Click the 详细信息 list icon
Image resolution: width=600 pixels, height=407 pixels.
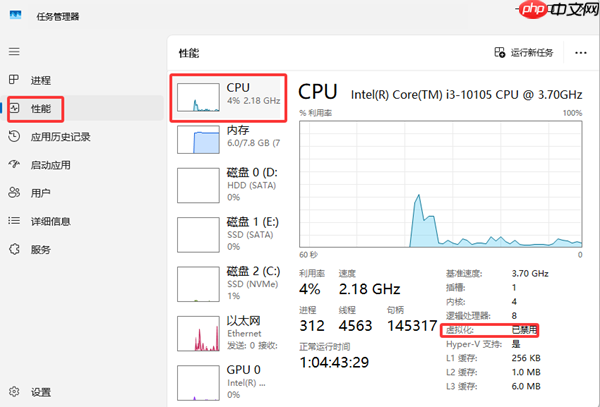(x=14, y=221)
